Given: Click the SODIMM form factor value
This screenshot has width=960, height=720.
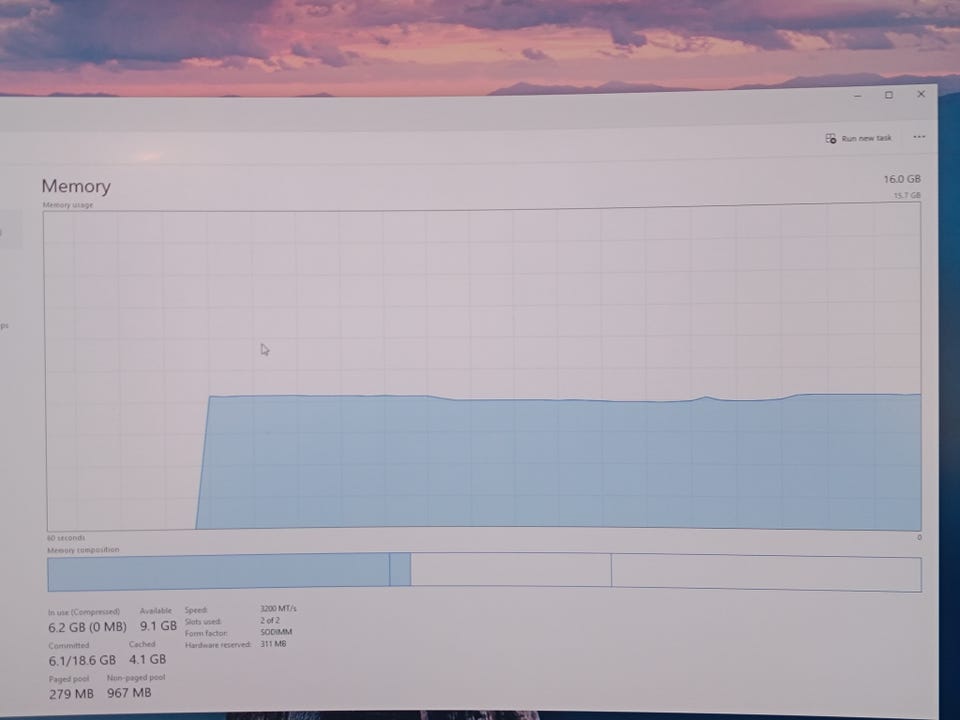Looking at the screenshot, I should (x=276, y=632).
